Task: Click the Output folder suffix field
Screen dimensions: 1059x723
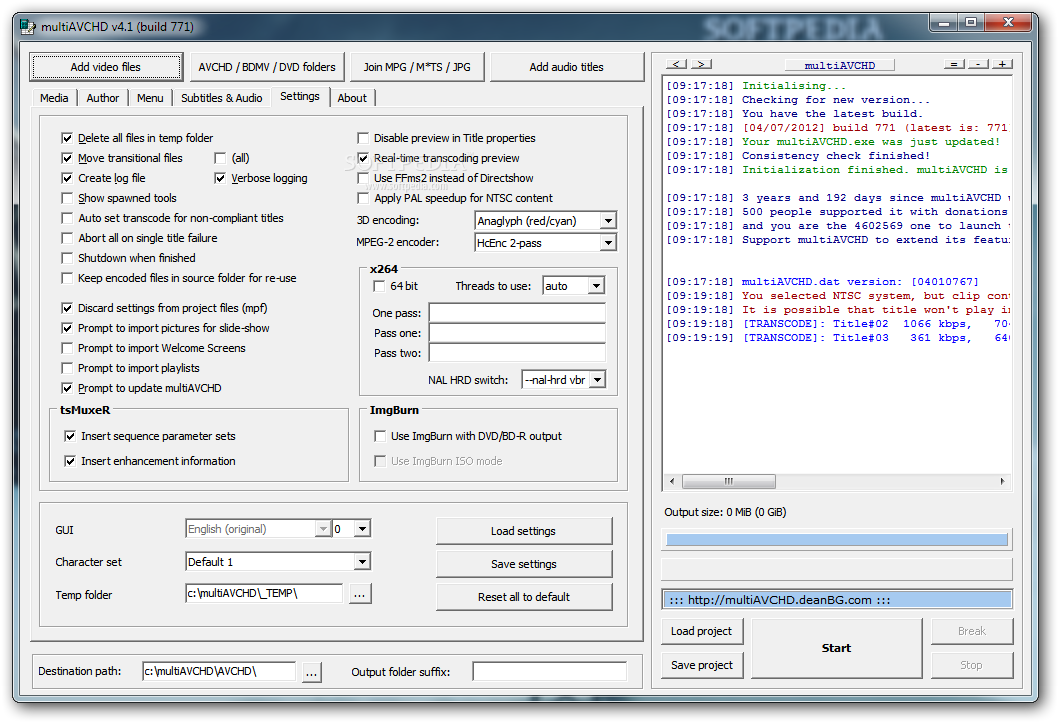Action: (x=550, y=672)
